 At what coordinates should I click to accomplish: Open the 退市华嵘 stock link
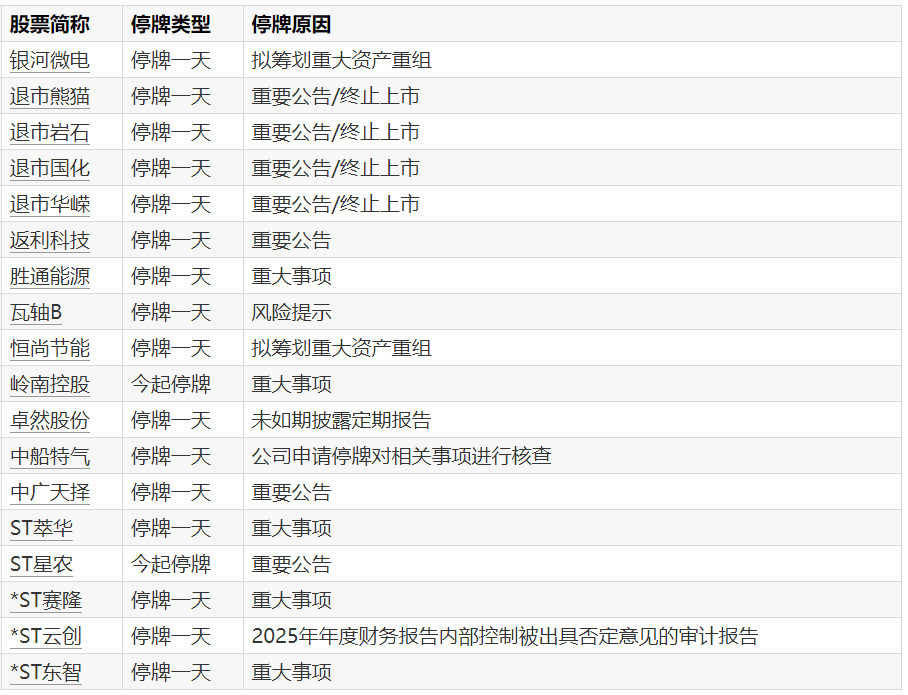pos(50,204)
